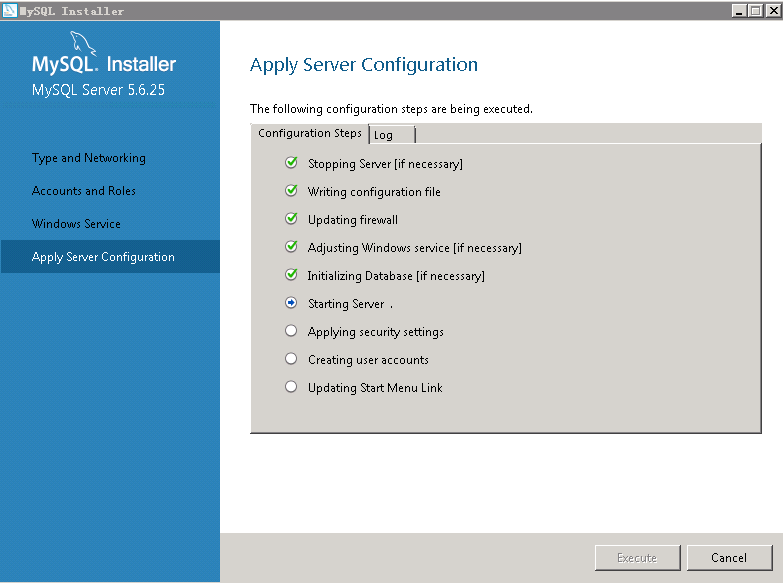783x583 pixels.
Task: Click checkmark next to Adjusting Windows service
Action: (291, 247)
